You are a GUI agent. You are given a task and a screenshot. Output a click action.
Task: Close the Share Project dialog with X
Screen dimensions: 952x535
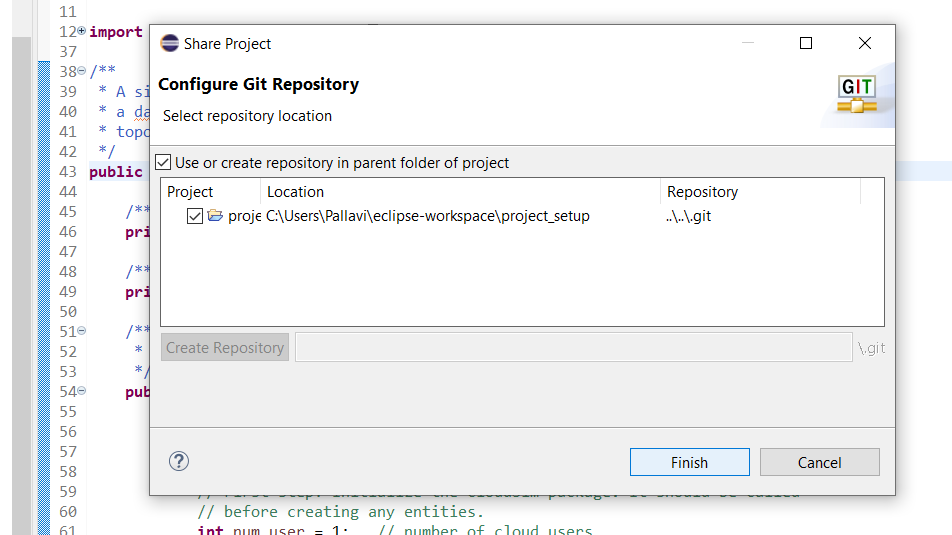click(x=865, y=44)
